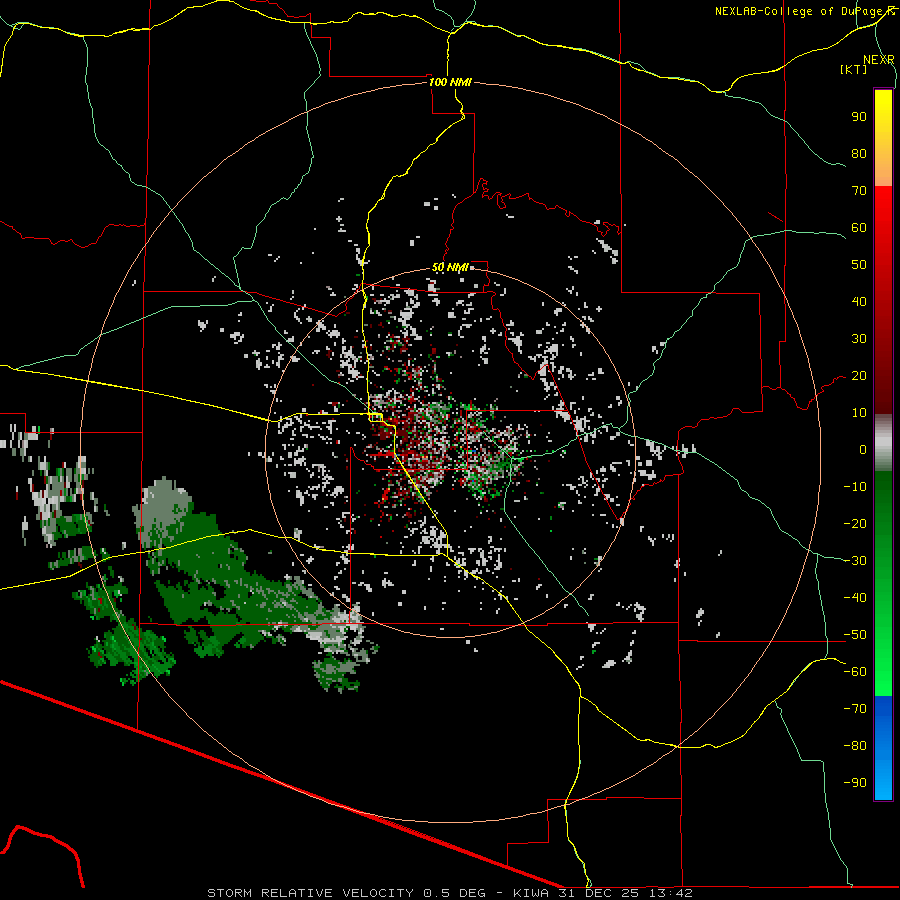The width and height of the screenshot is (900, 900).
Task: Click the 20 value on velocity scale
Action: 859,376
